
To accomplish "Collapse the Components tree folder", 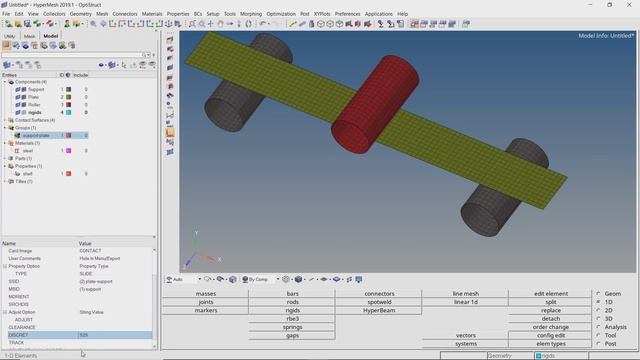I will coord(5,82).
